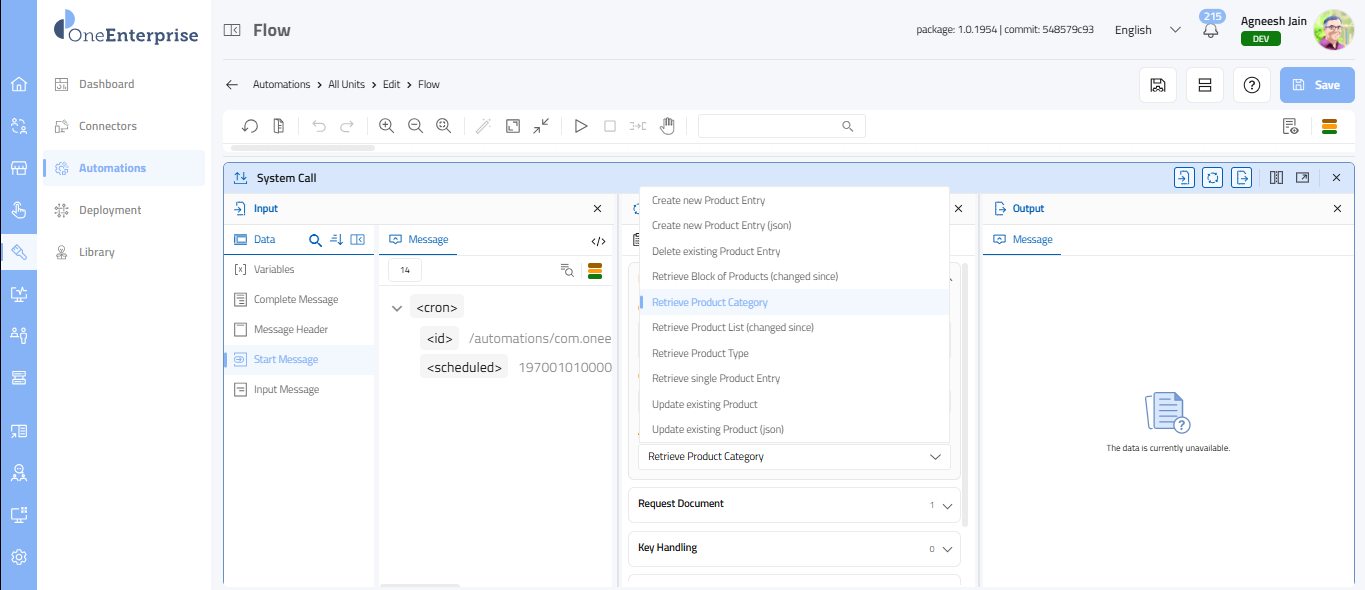Open the English language dropdown
The image size is (1365, 590).
click(1147, 30)
